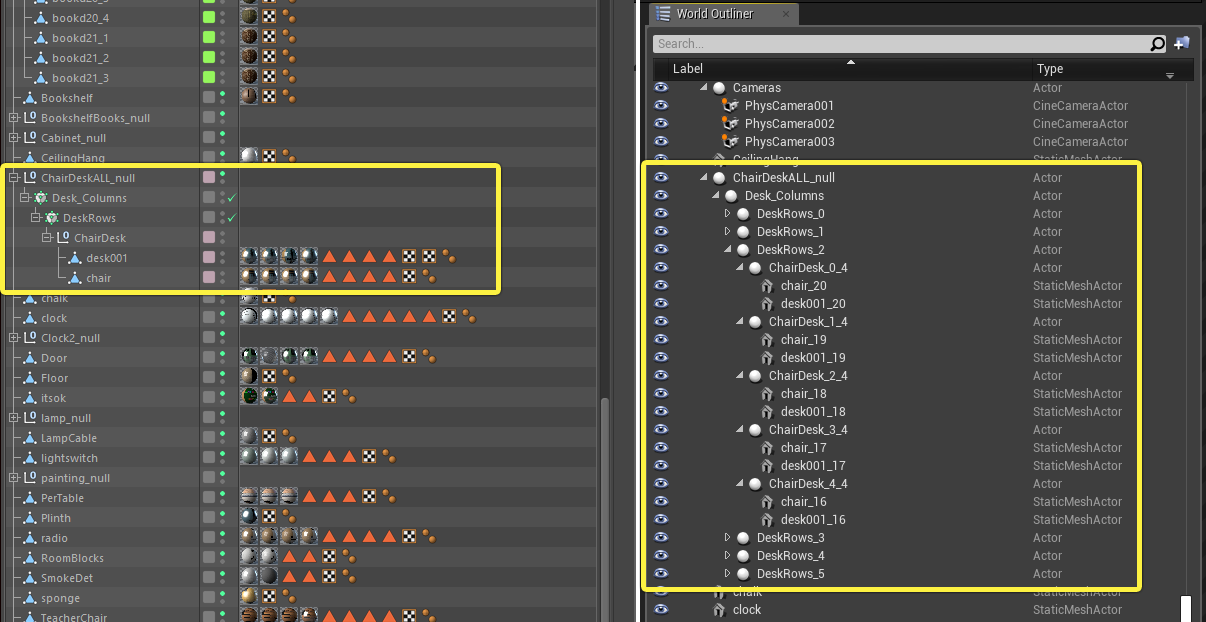
Task: Expand the BookshelfBooks_null hierarchy
Action: [x=14, y=118]
